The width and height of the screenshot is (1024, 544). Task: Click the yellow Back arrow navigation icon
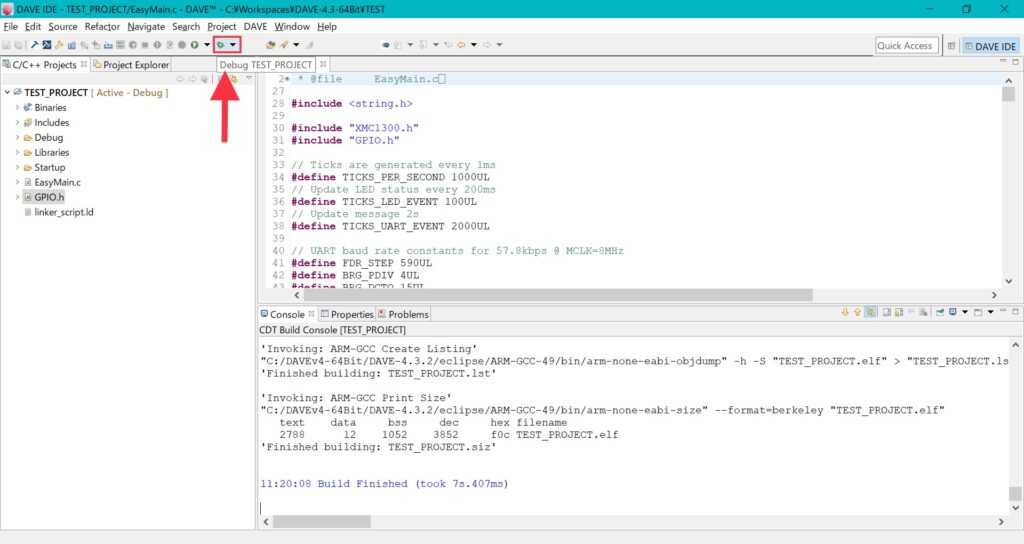click(461, 45)
